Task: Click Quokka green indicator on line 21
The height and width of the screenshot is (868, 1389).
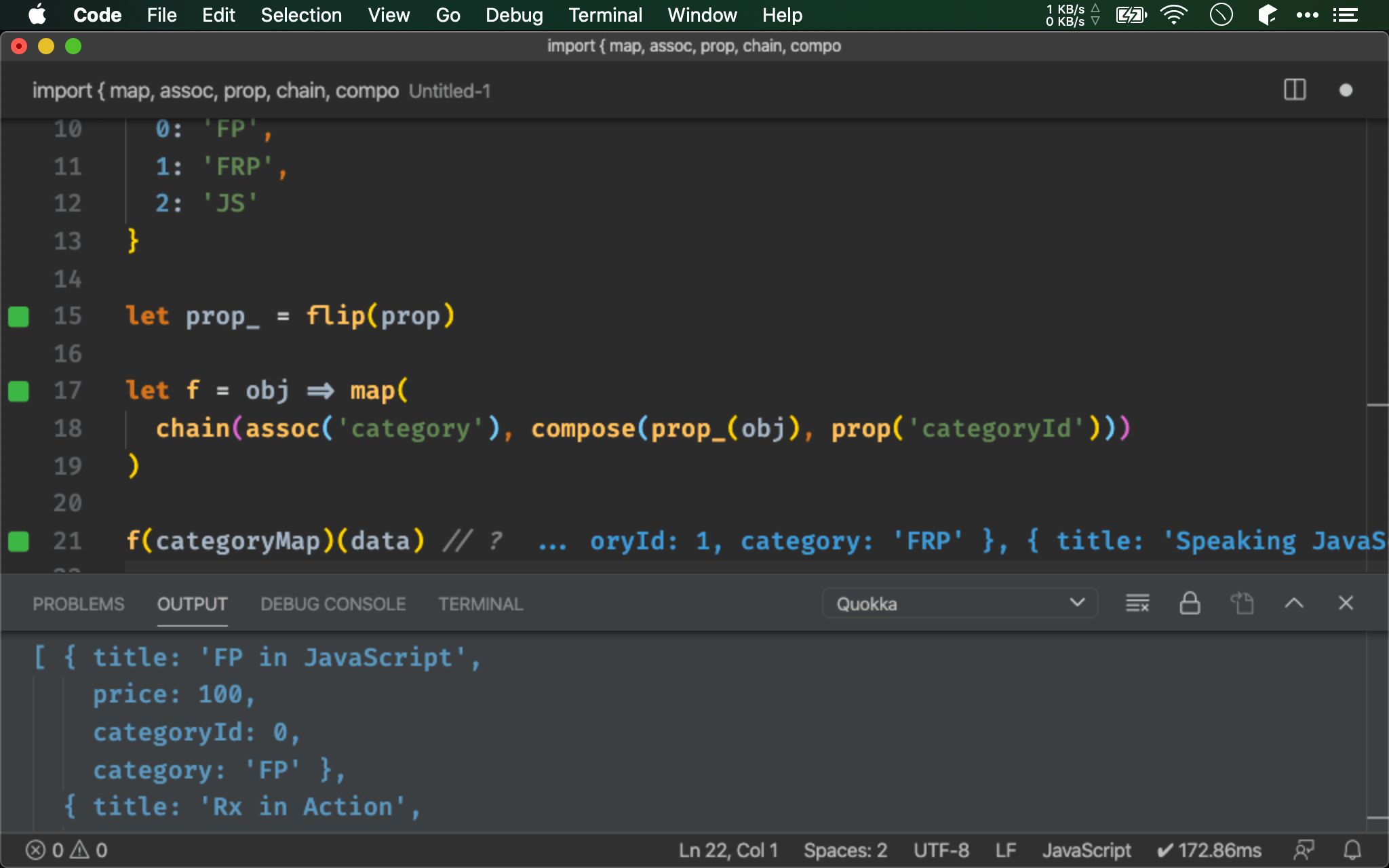Action: 18,541
